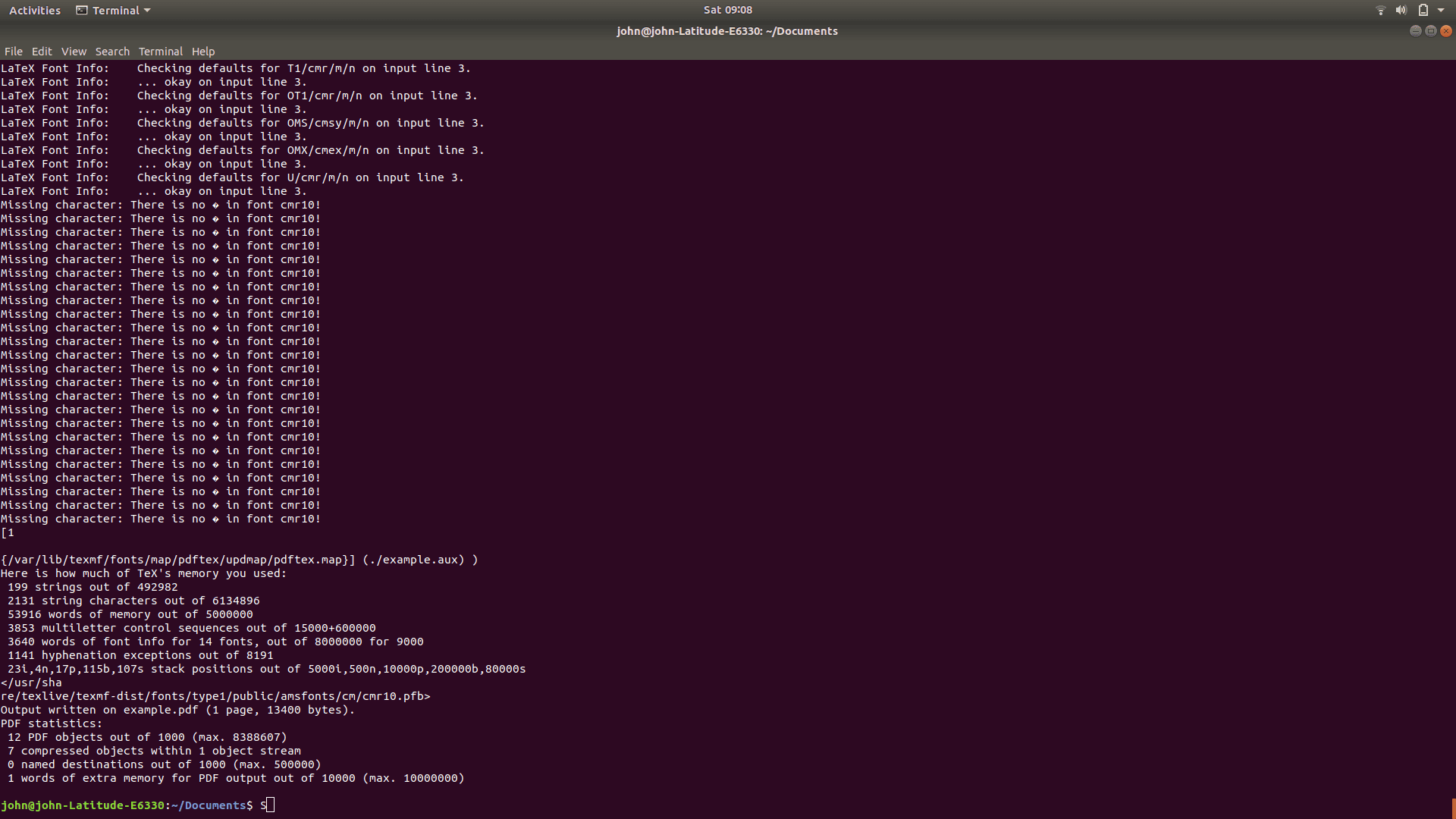Image resolution: width=1456 pixels, height=819 pixels.
Task: Open the Sat 09:08 clock calendar
Action: tap(727, 11)
